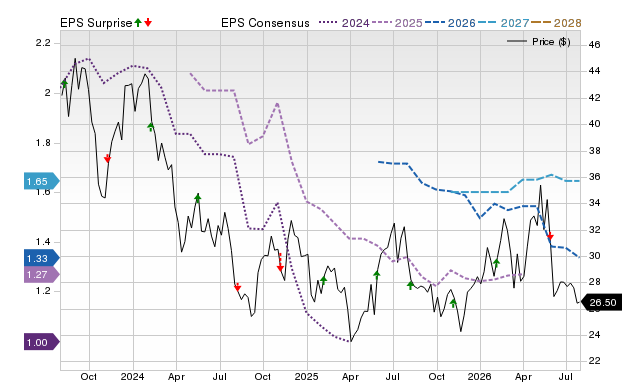Click the 2026 x-axis label

pyautogui.click(x=480, y=376)
